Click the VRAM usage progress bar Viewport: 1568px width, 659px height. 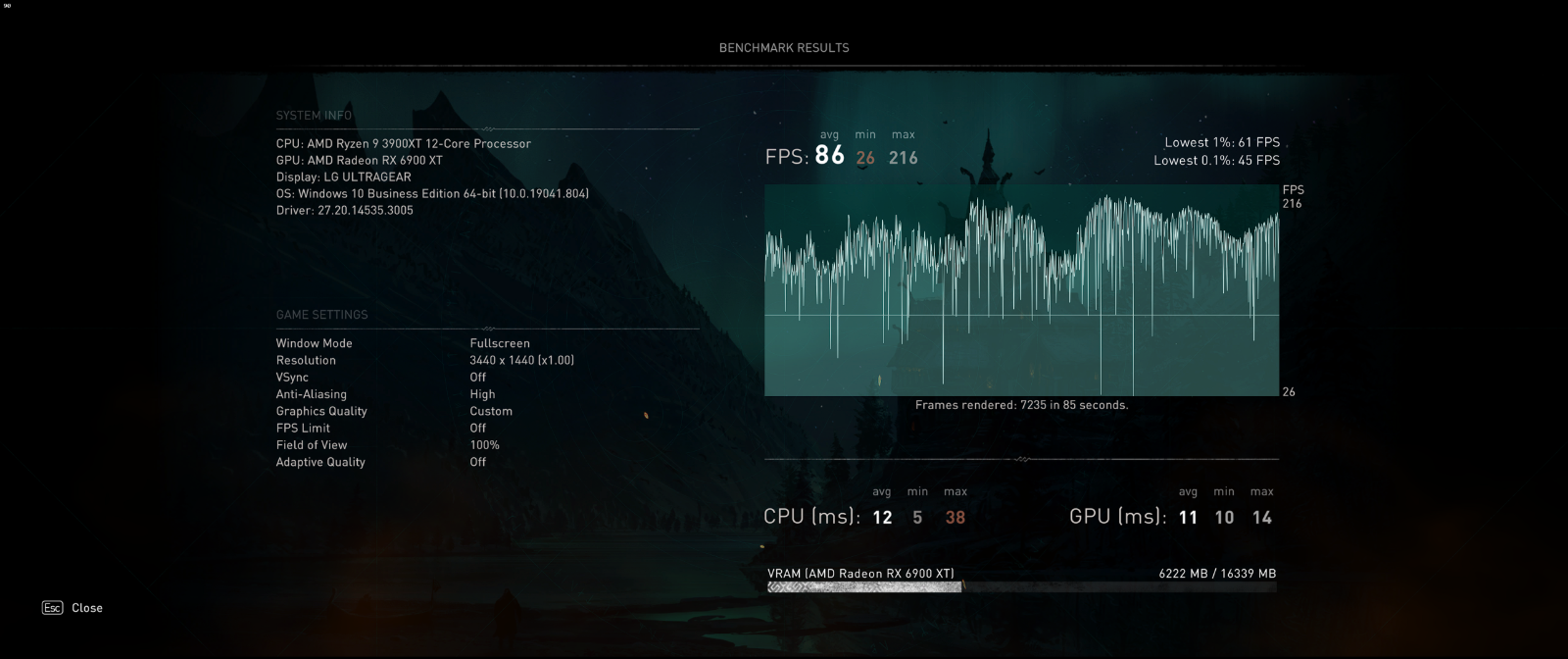(1022, 587)
